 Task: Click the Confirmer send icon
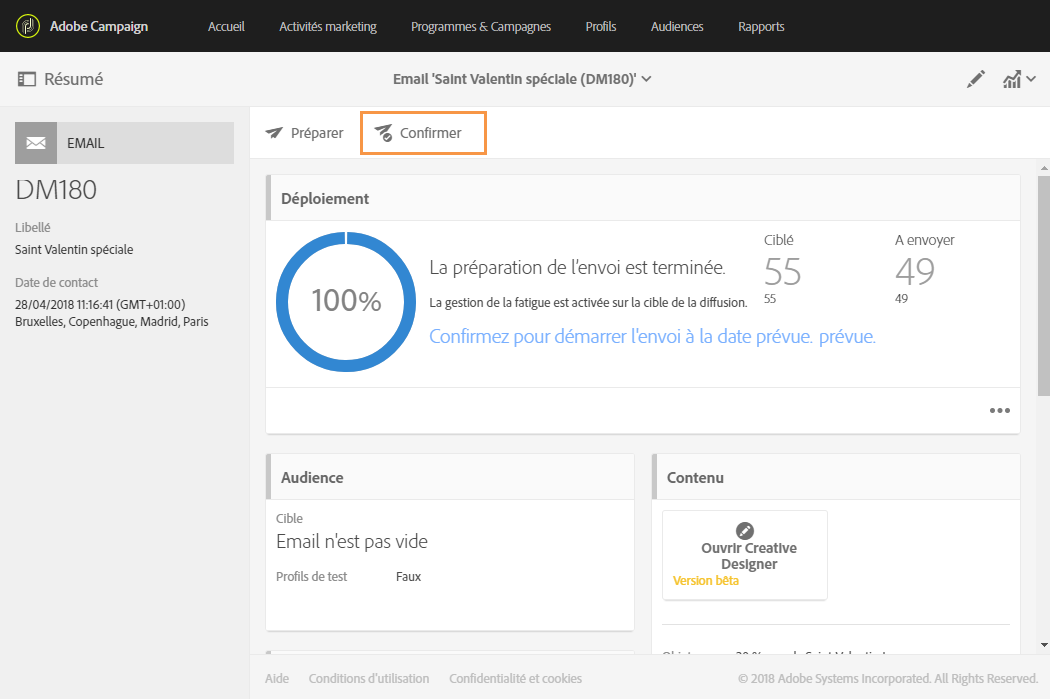click(383, 133)
